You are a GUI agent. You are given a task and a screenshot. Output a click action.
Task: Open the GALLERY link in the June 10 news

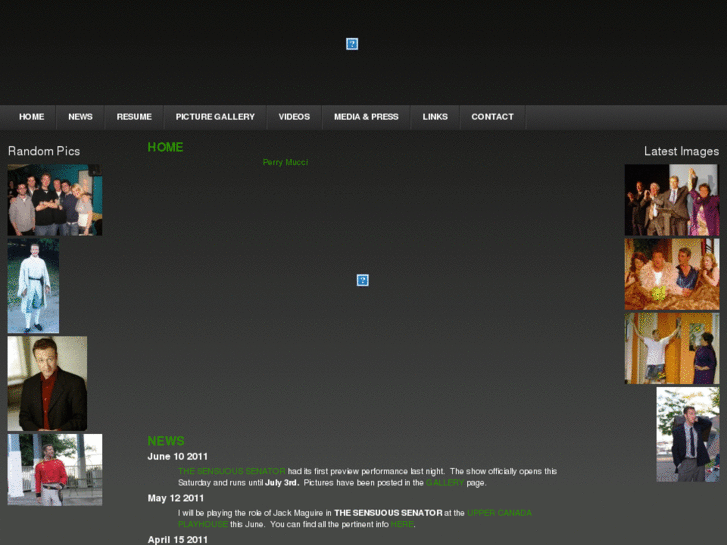tap(445, 483)
